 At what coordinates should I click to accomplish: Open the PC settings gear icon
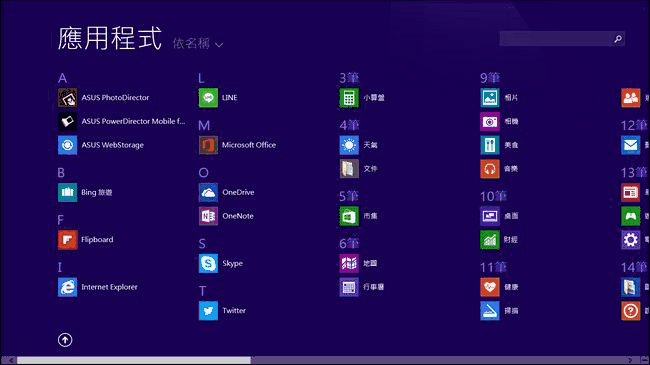631,239
